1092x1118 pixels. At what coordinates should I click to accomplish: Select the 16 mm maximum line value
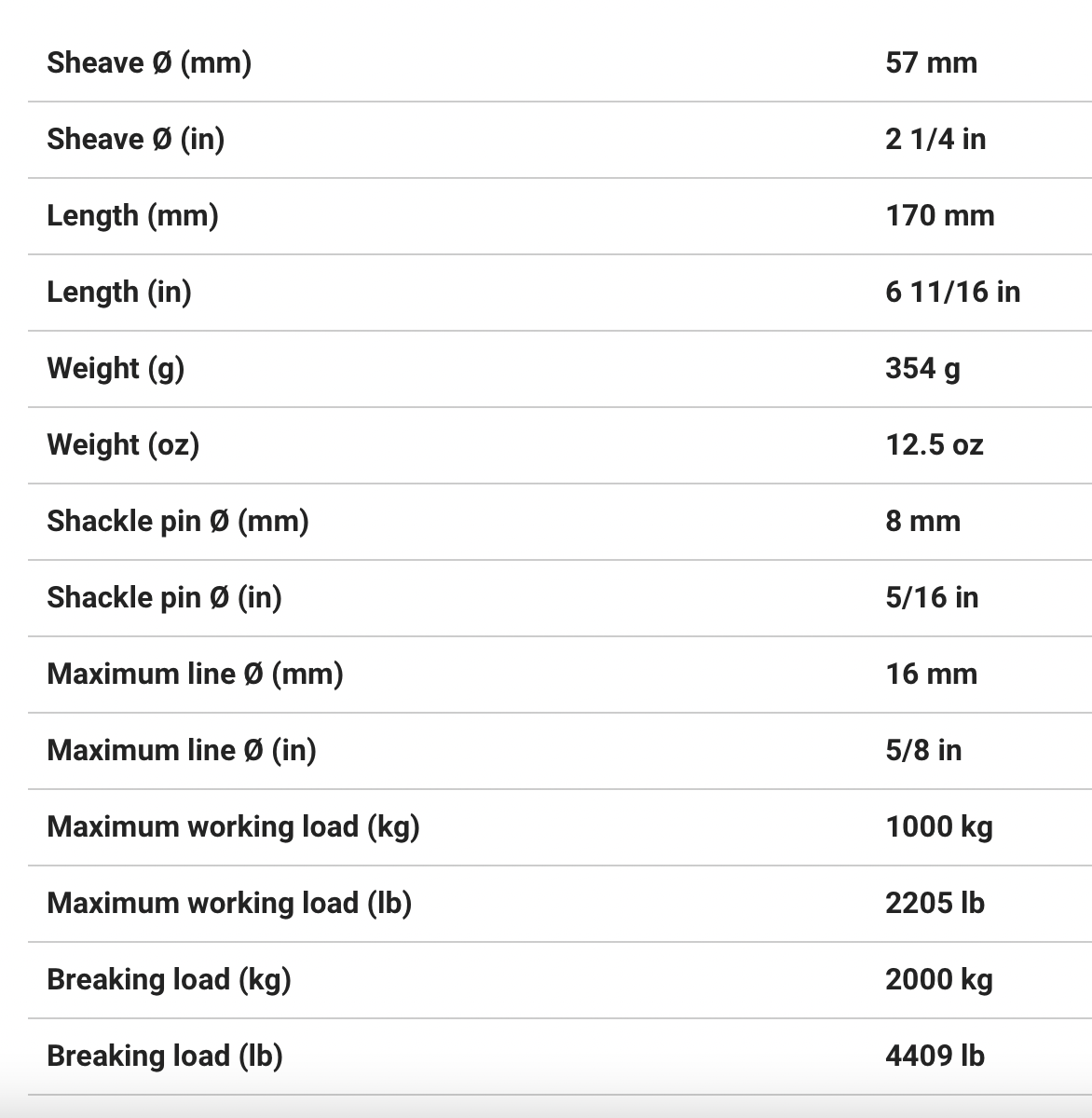click(x=931, y=675)
